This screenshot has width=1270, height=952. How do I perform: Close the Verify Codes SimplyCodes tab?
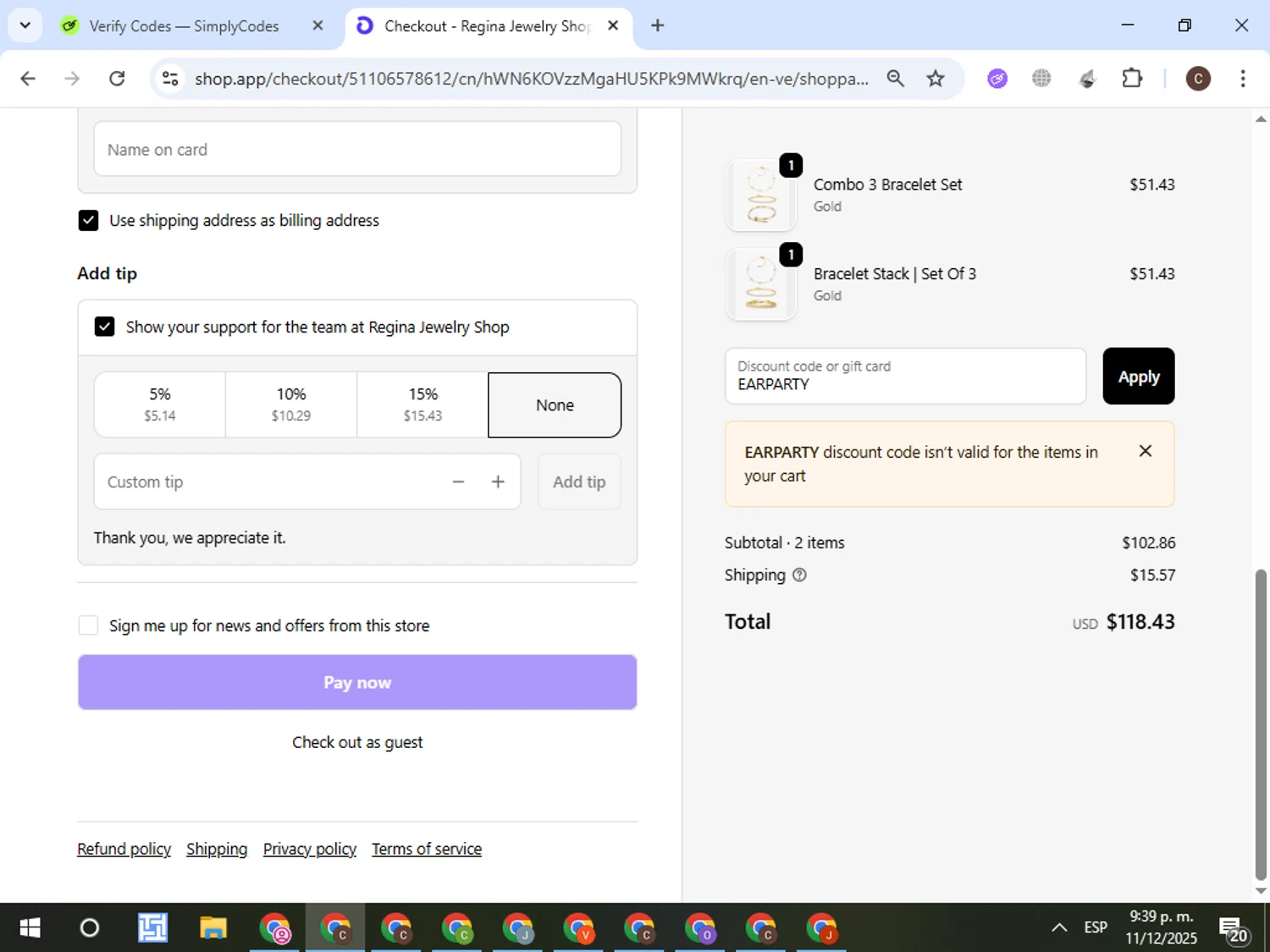[x=317, y=25]
